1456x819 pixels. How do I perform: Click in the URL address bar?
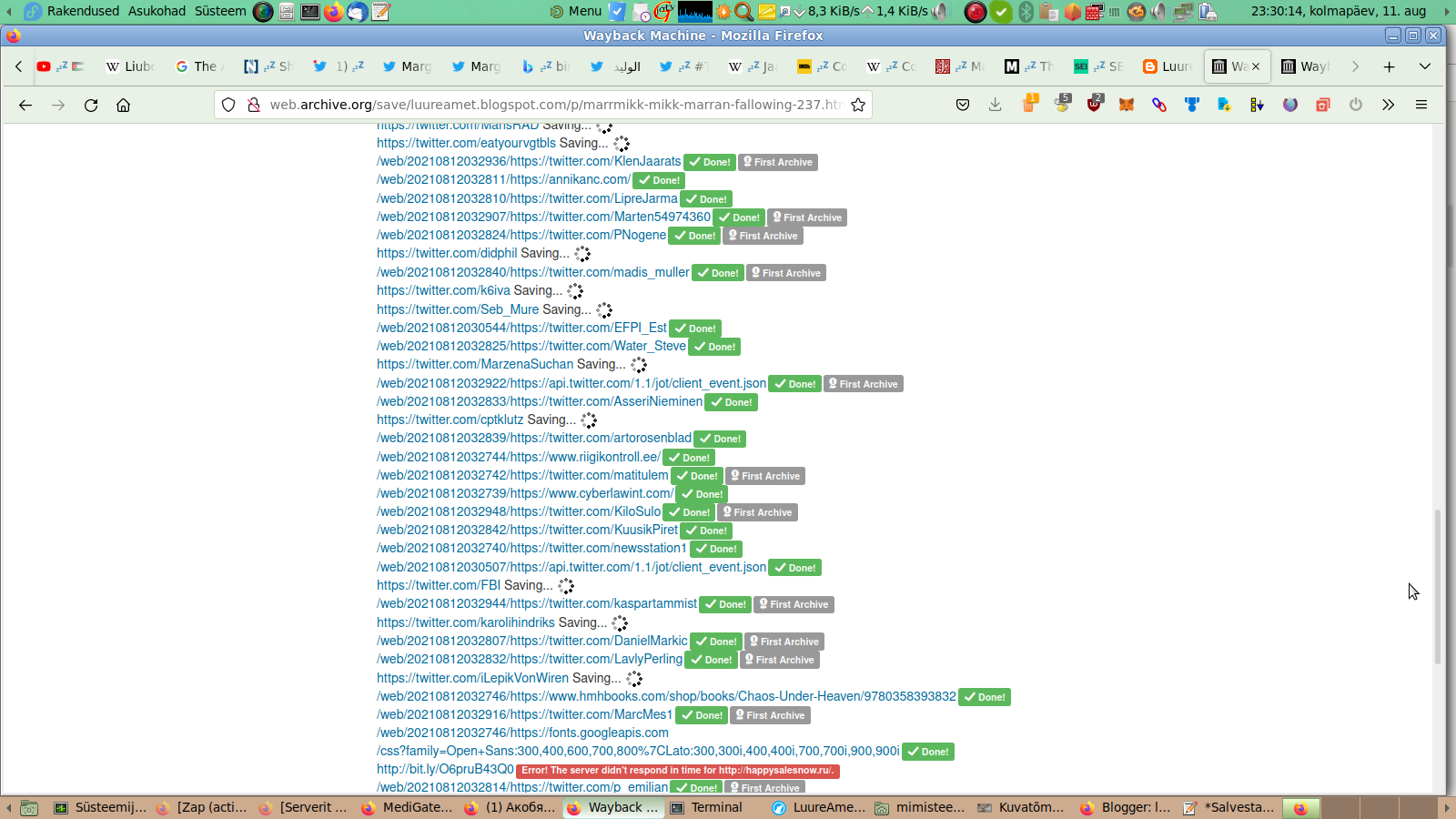click(546, 106)
